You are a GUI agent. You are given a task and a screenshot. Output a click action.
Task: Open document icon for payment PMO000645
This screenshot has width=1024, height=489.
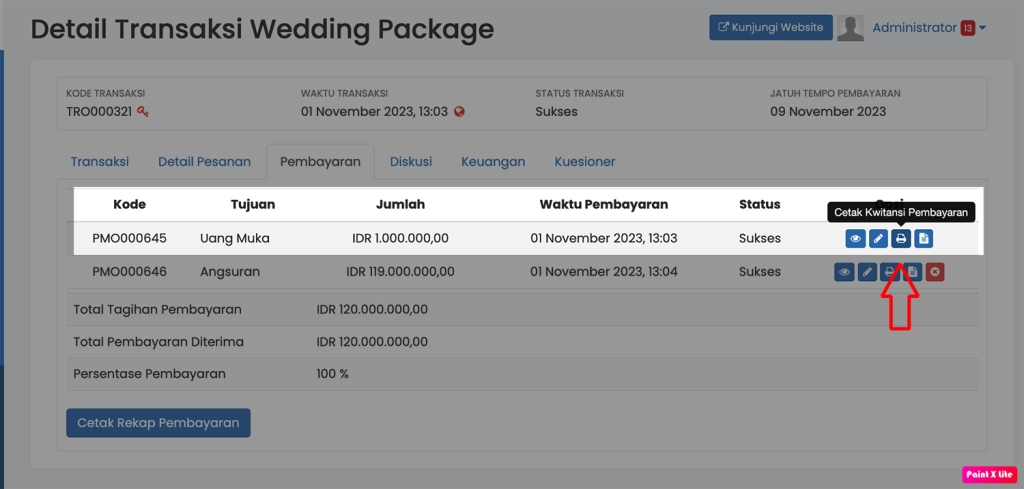coord(923,239)
